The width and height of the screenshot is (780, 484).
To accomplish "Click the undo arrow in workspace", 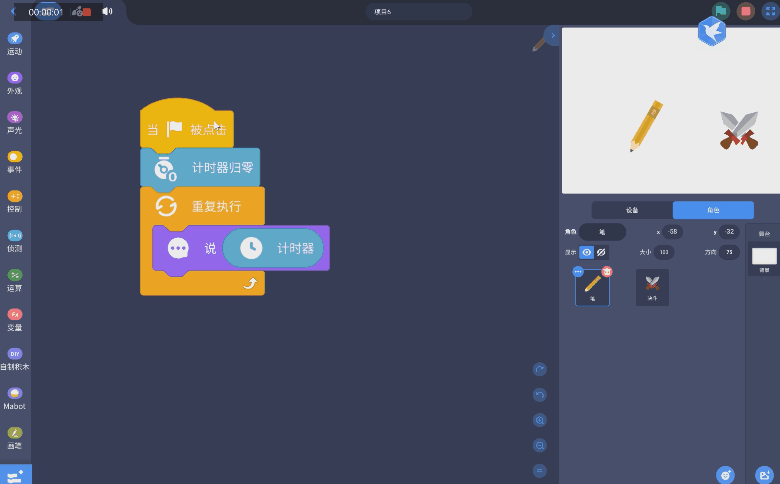I will coord(540,395).
